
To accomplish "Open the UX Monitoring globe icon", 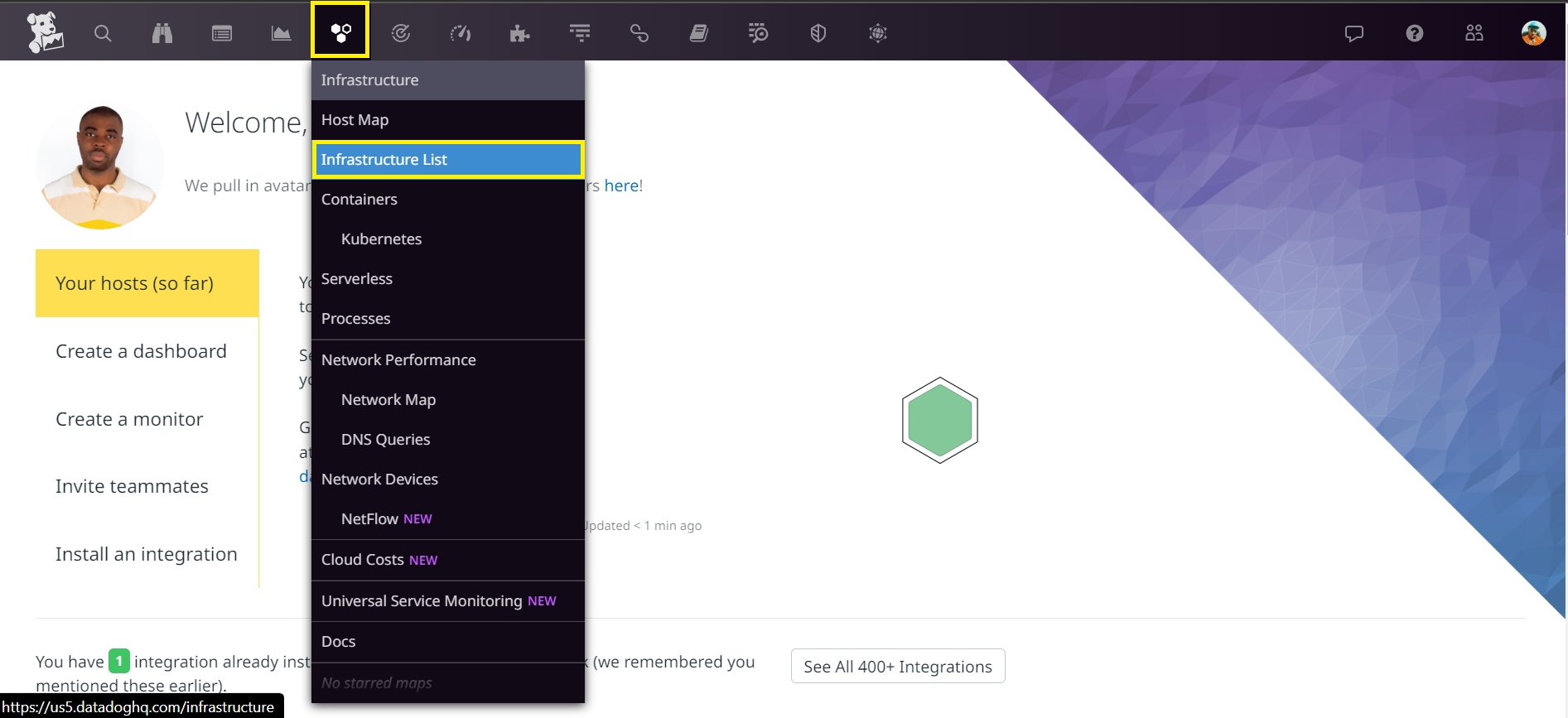I will point(878,33).
